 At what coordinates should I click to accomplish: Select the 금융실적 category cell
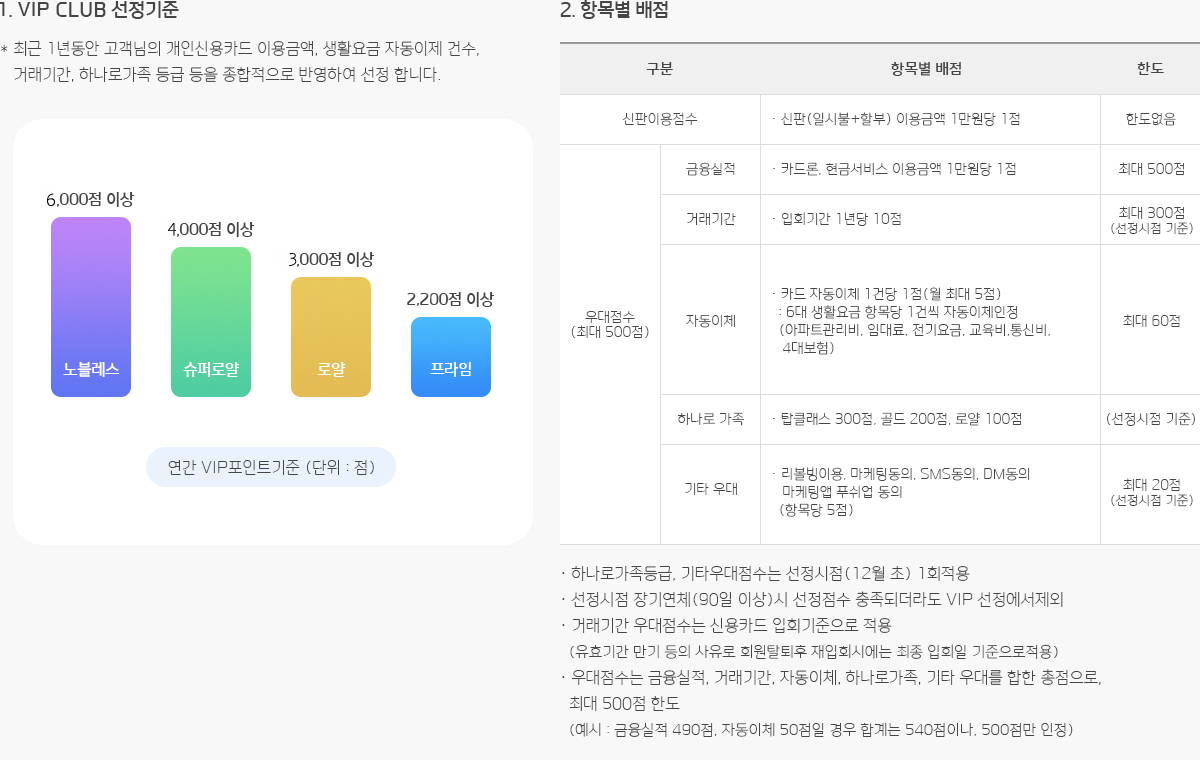710,169
